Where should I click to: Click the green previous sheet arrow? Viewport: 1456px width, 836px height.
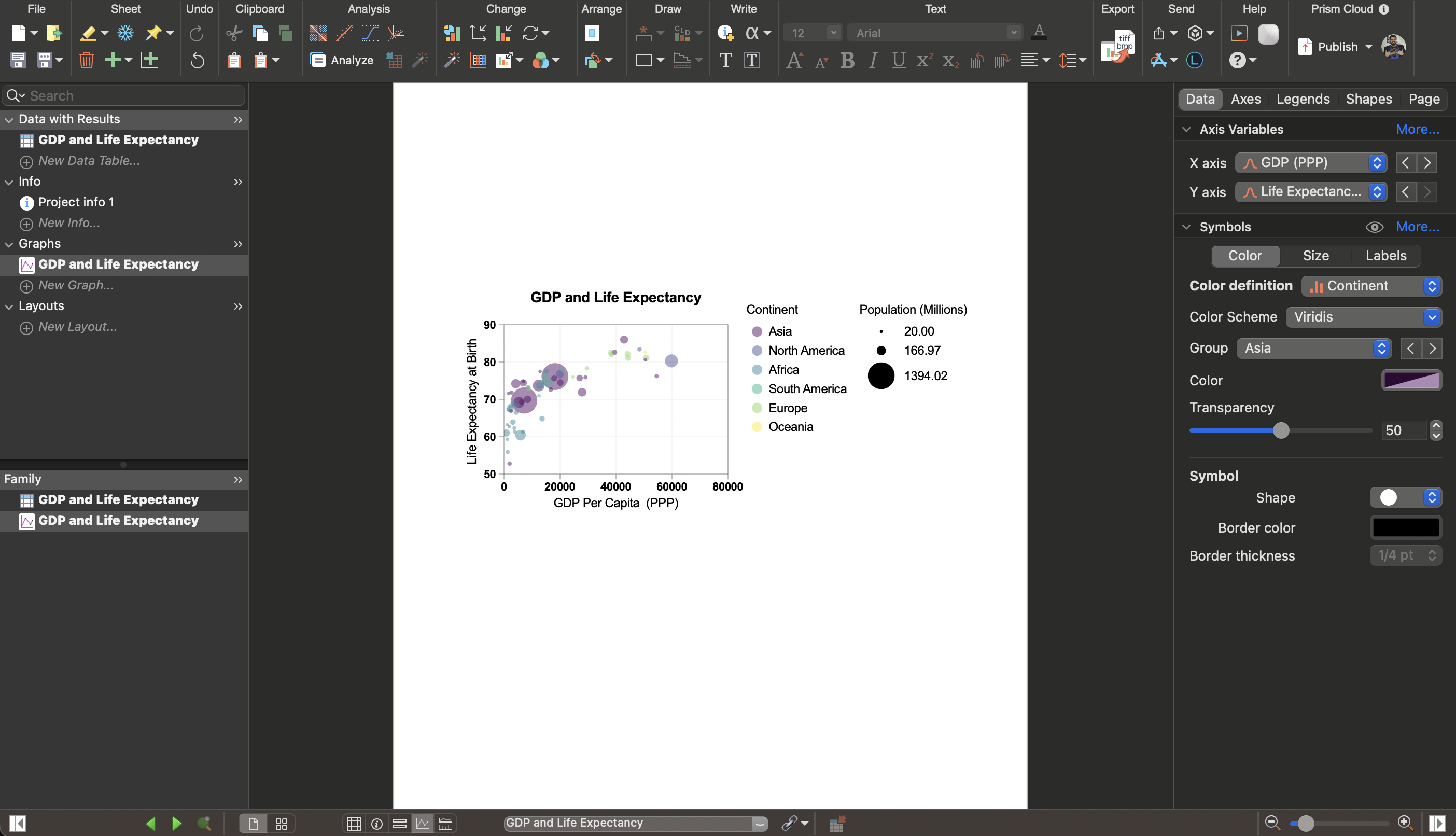pos(150,824)
